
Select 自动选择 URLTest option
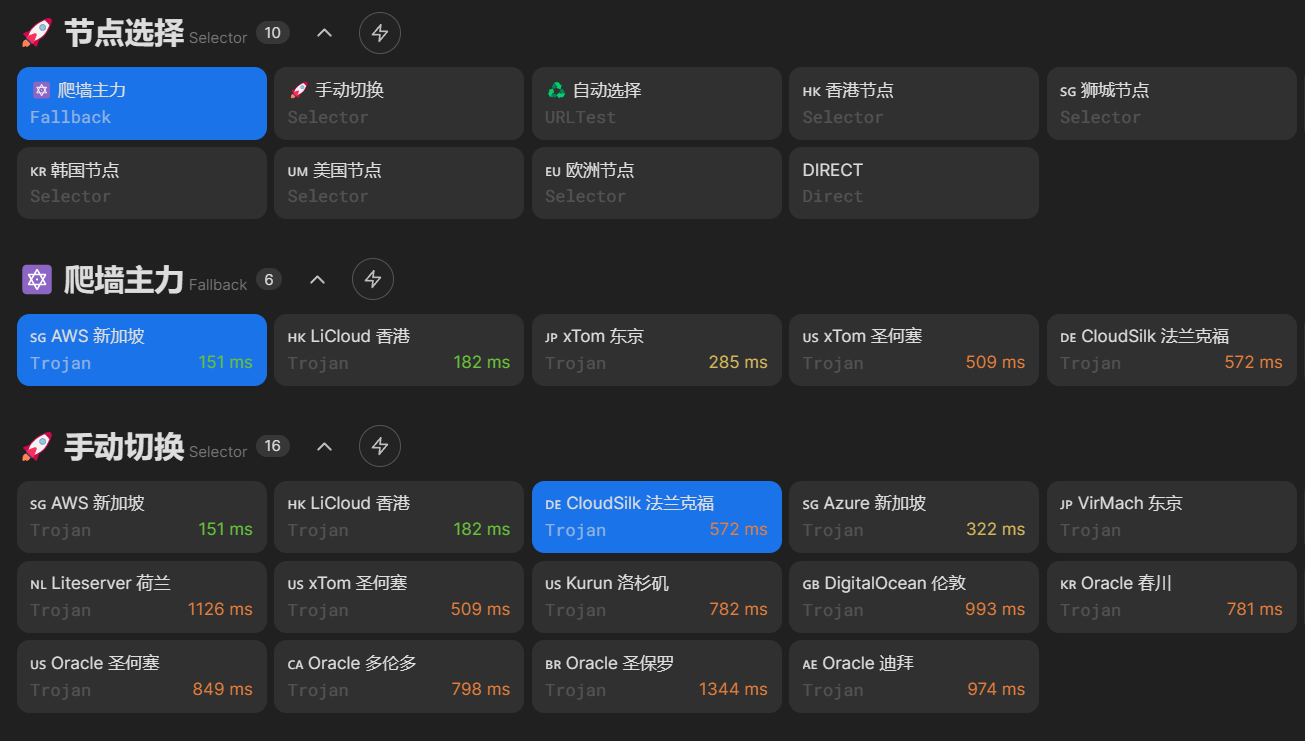click(x=656, y=103)
